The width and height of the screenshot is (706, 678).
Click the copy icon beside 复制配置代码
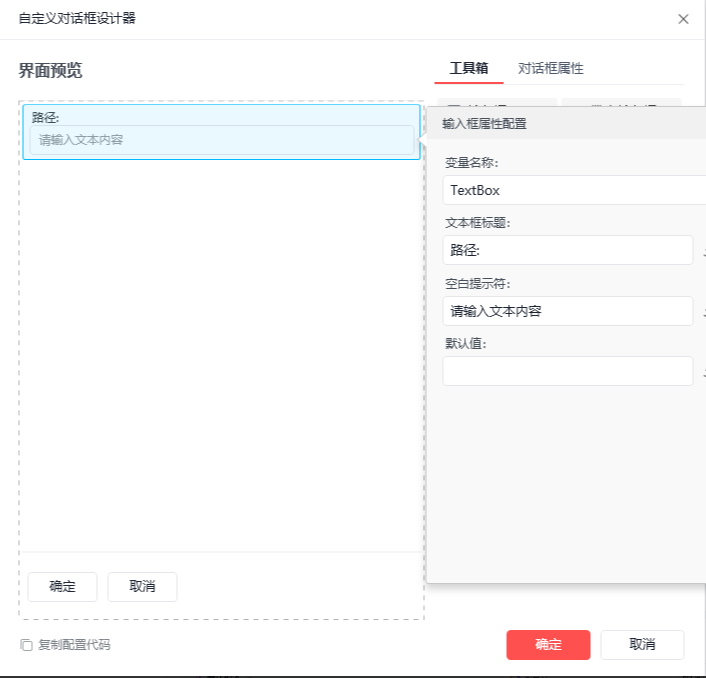(26, 645)
